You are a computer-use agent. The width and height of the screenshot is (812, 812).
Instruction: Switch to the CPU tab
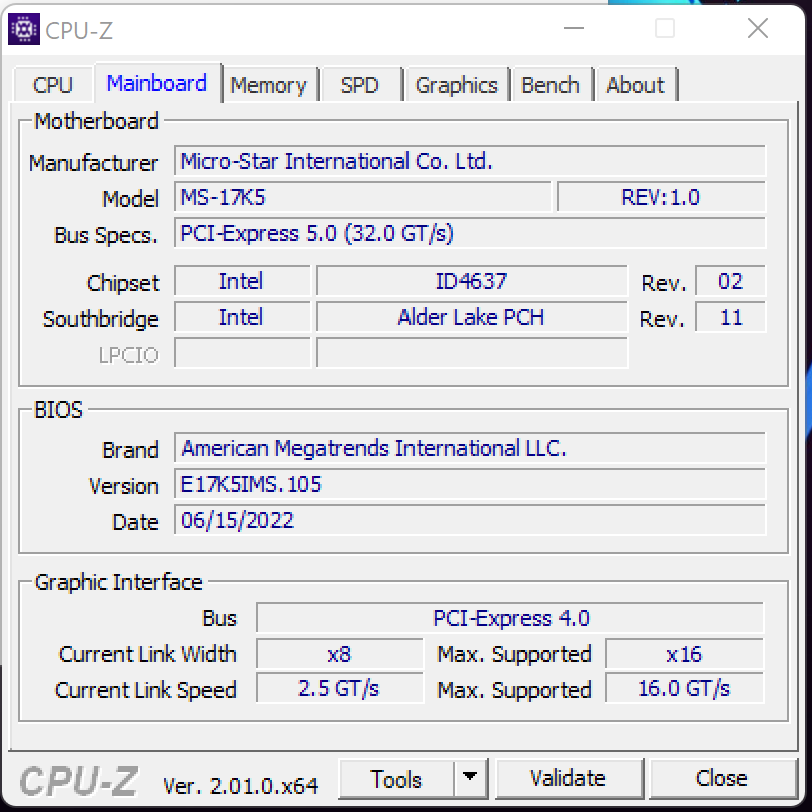pos(52,85)
